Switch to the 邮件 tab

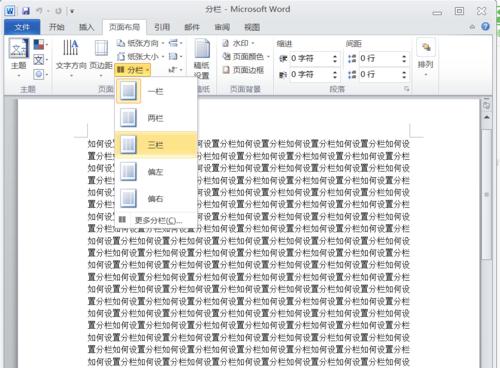tap(192, 27)
